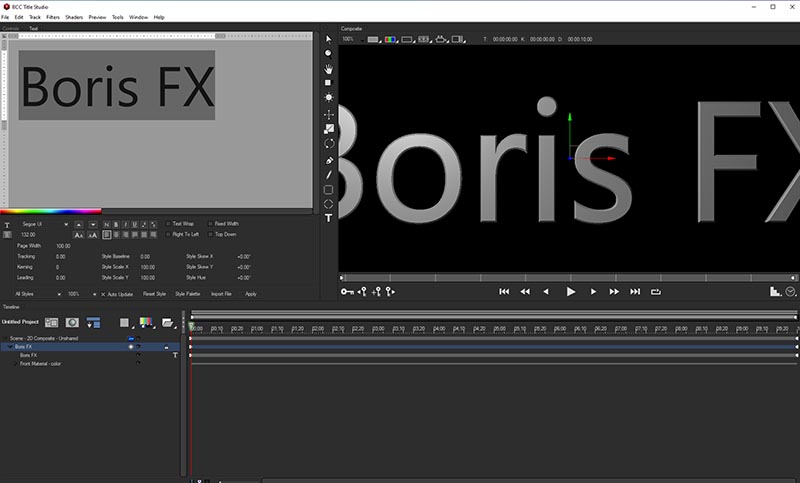
Task: Select the line drawing tool
Action: tap(329, 175)
